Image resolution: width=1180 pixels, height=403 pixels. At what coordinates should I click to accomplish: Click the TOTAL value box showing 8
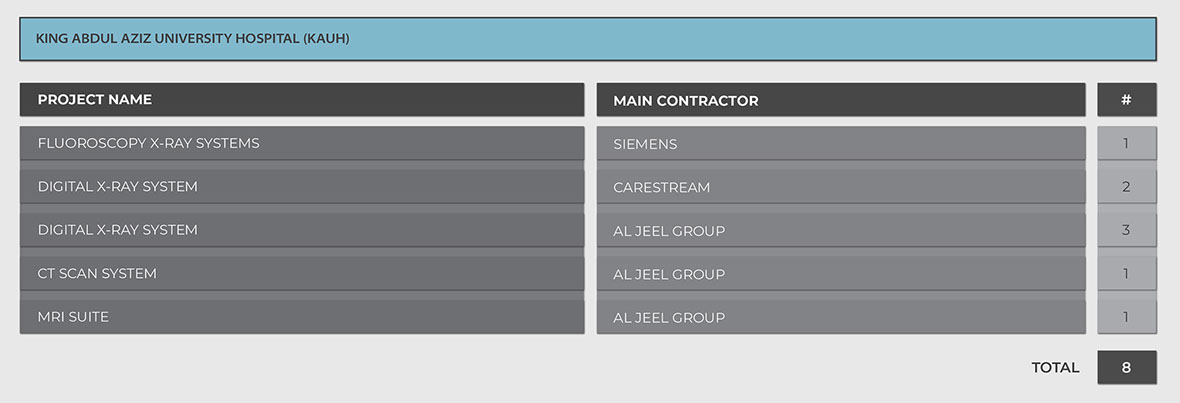[1126, 367]
